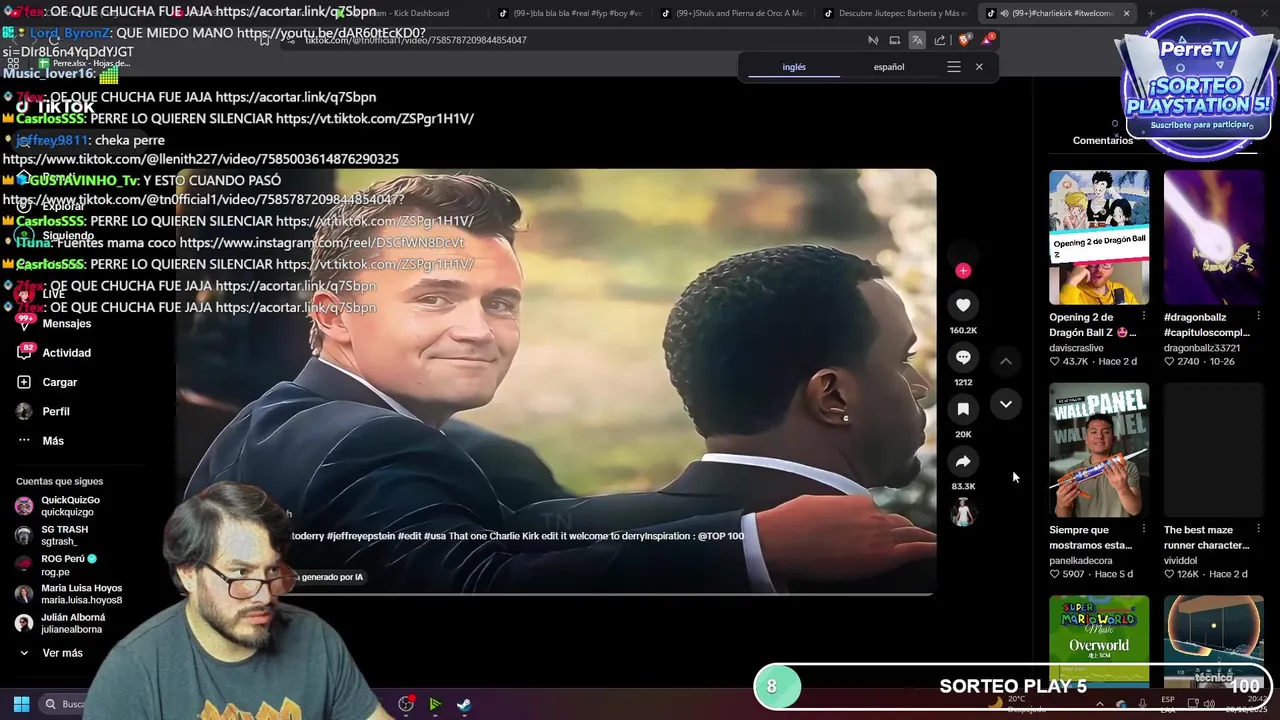Select inglés in the translate popup
The image size is (1280, 720).
pos(794,67)
